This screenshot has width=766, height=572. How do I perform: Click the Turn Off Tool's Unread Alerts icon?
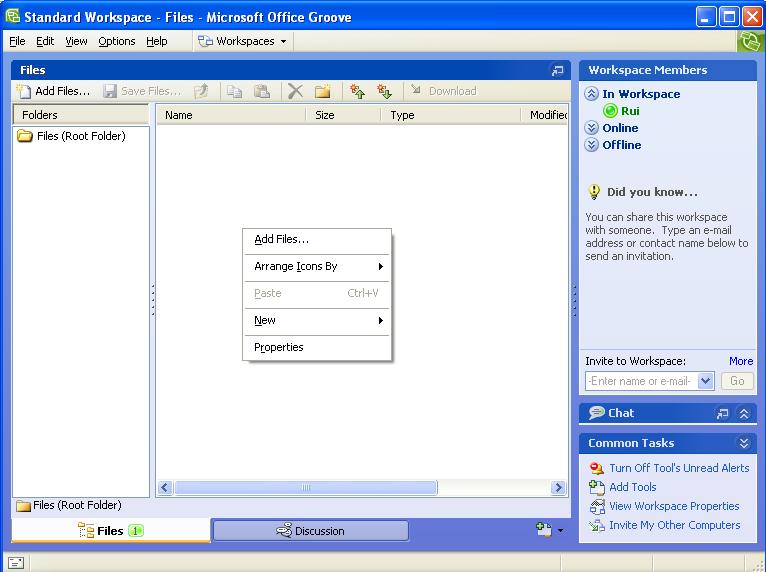(596, 468)
